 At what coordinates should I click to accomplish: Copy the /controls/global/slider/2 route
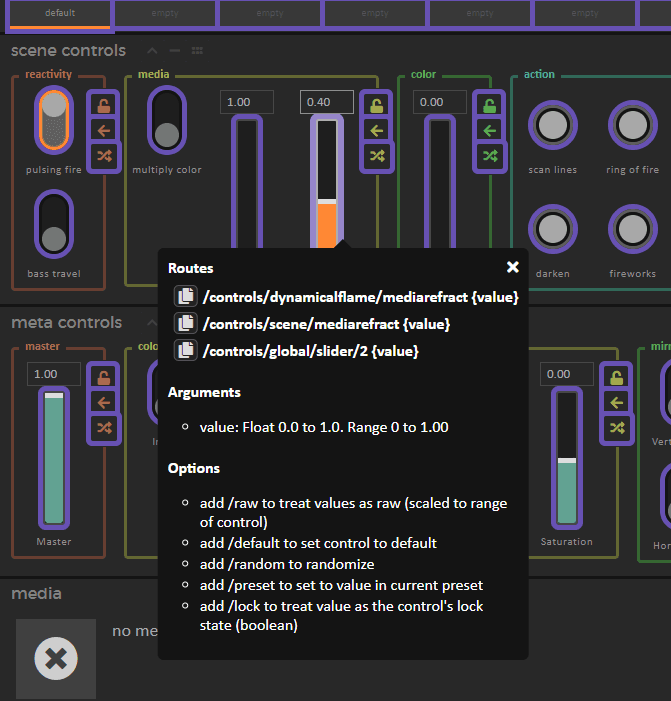185,350
